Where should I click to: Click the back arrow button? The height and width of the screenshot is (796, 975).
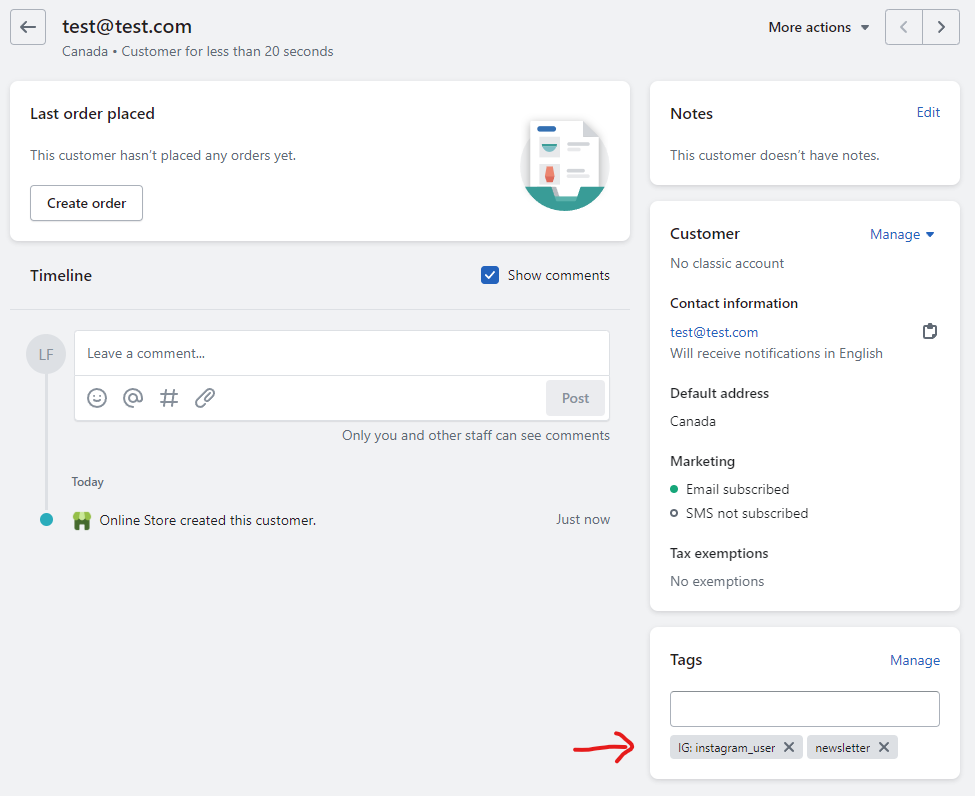(x=28, y=27)
